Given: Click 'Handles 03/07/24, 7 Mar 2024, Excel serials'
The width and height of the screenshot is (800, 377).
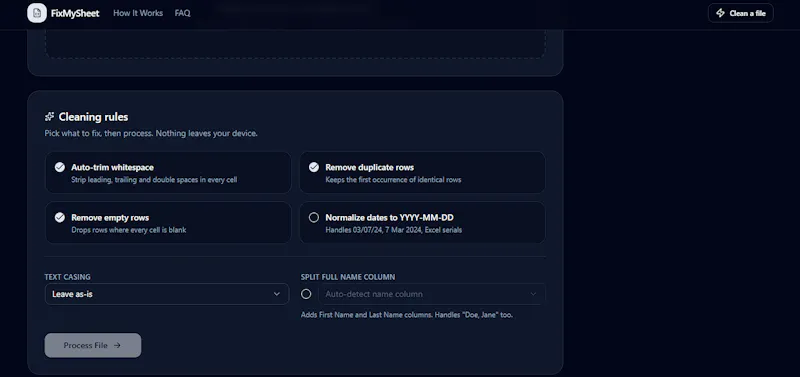Looking at the screenshot, I should point(394,230).
